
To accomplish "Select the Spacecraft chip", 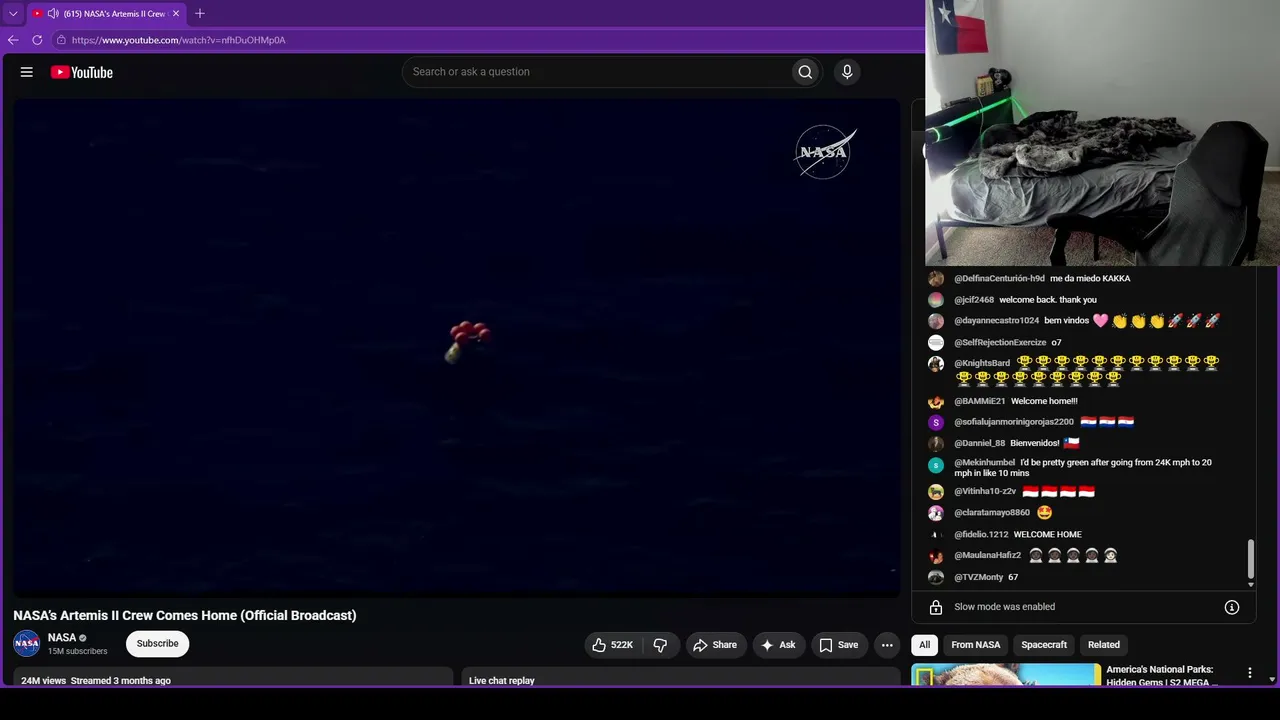I will [1044, 645].
